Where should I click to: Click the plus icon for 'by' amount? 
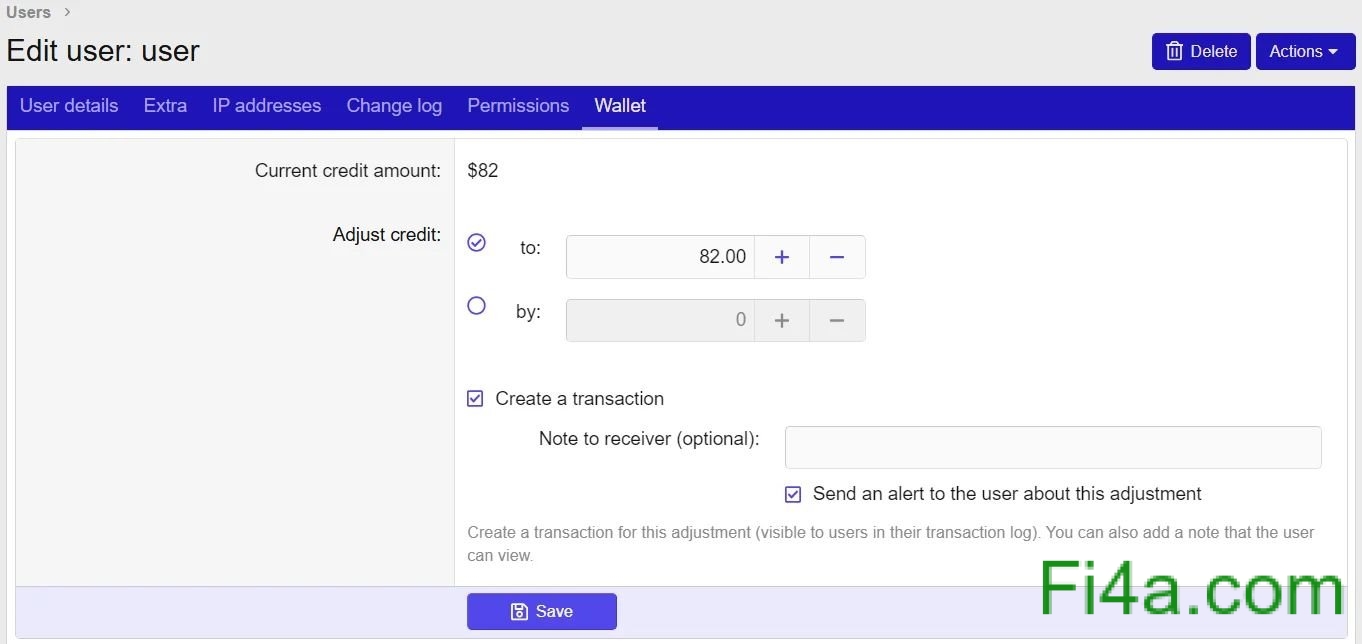[x=782, y=320]
